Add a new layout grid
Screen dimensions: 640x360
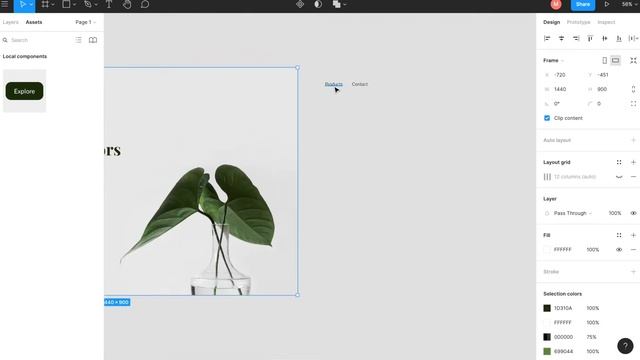coord(633,162)
